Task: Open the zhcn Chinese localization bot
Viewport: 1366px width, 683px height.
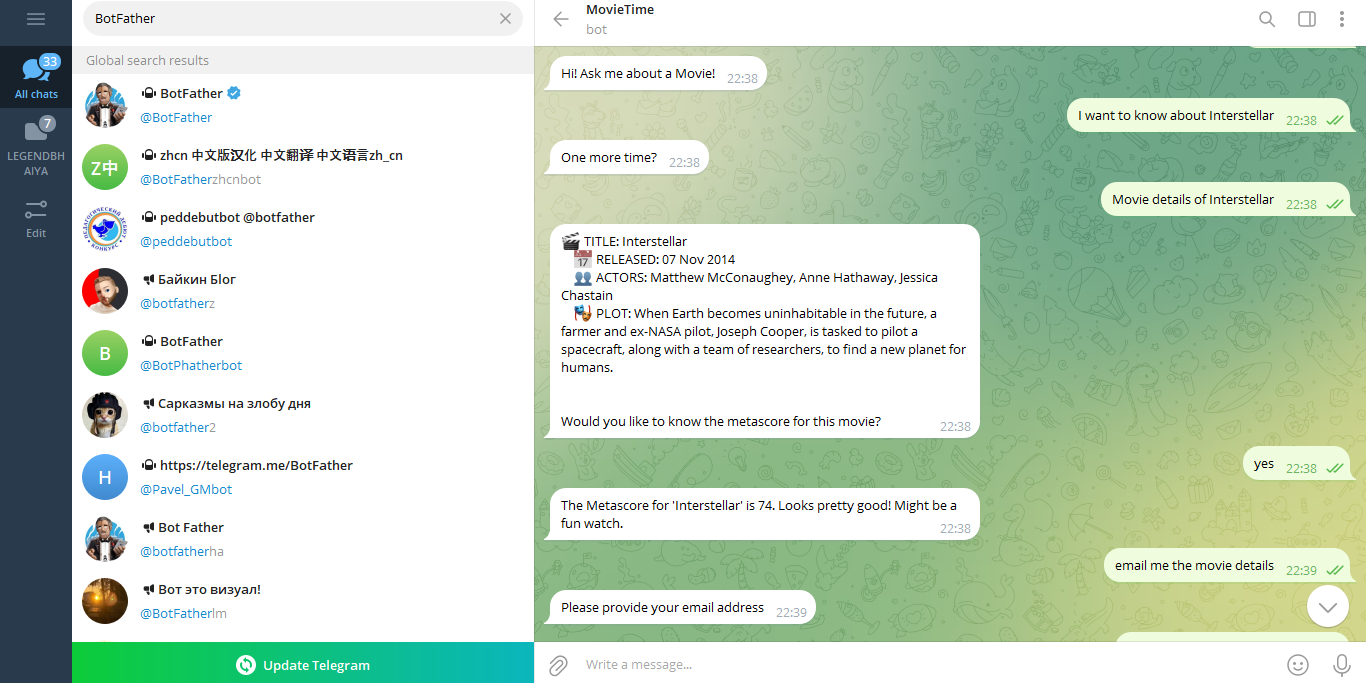Action: pos(303,167)
